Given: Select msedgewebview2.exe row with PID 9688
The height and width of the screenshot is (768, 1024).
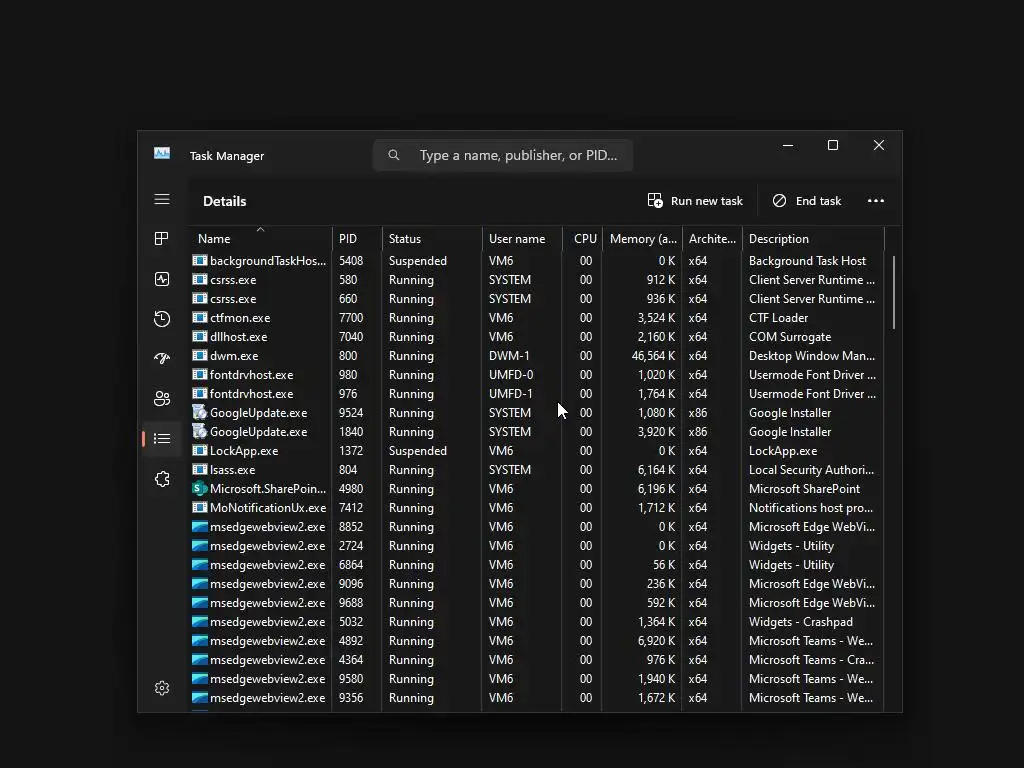Looking at the screenshot, I should click(537, 602).
